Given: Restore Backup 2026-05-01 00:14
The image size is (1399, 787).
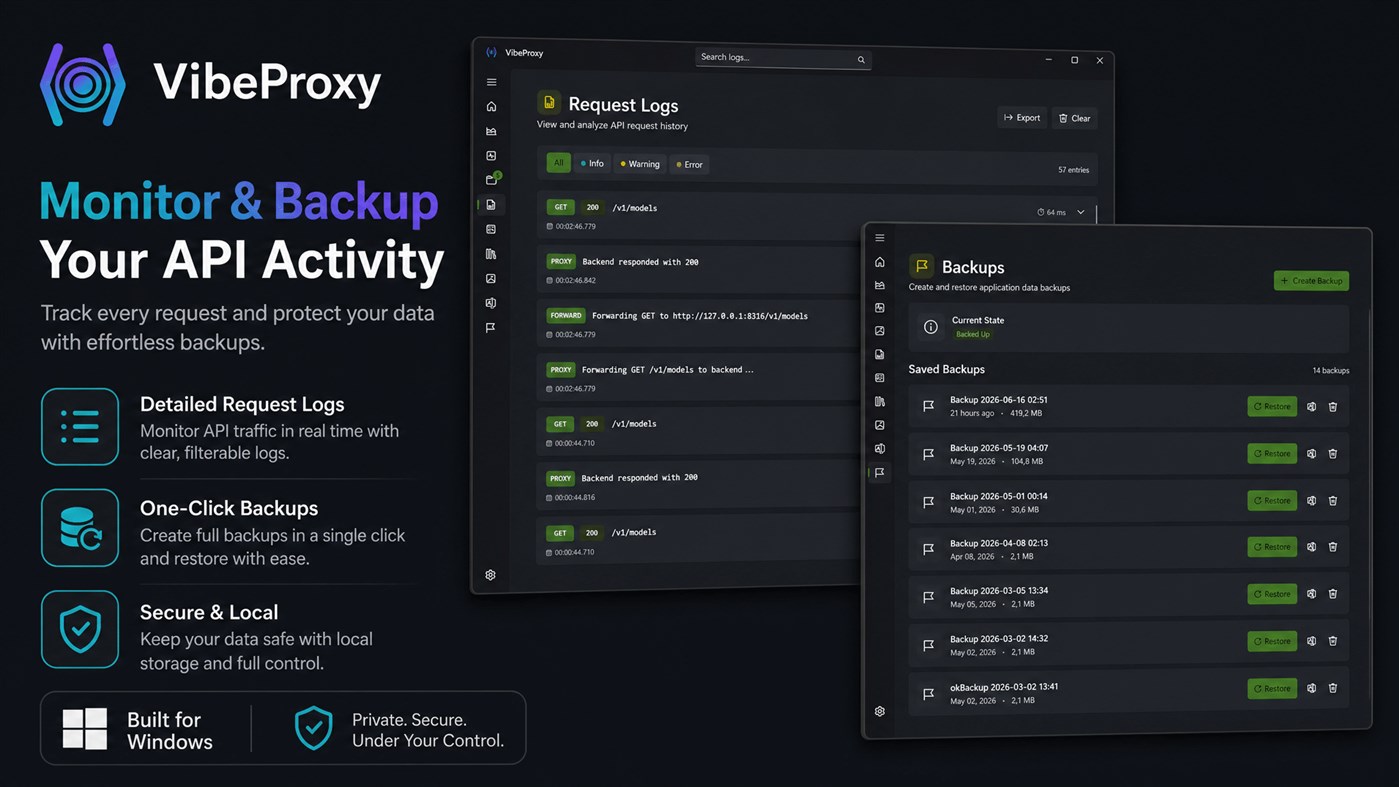Looking at the screenshot, I should [1272, 500].
